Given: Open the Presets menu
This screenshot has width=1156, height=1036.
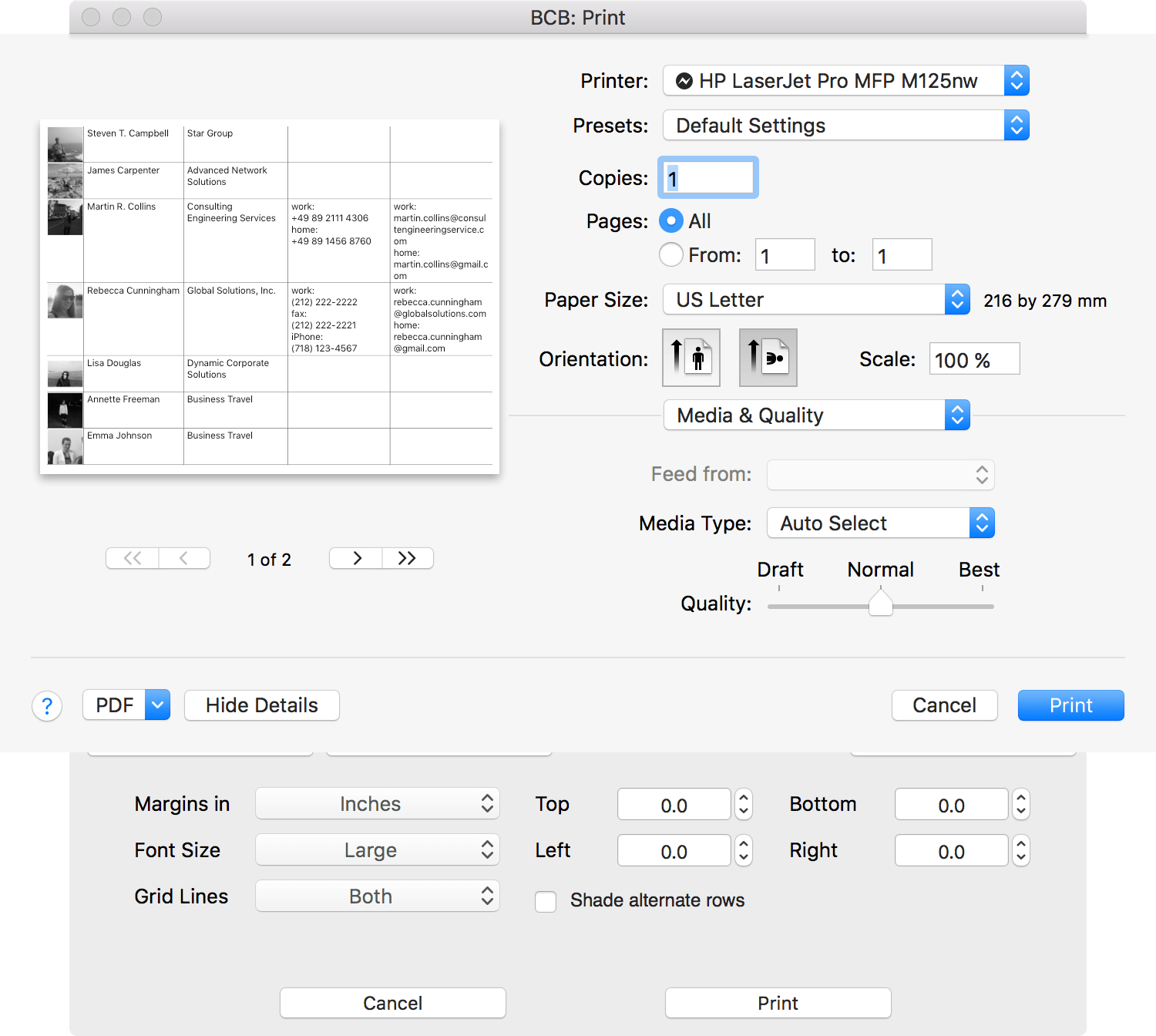Looking at the screenshot, I should pos(845,125).
